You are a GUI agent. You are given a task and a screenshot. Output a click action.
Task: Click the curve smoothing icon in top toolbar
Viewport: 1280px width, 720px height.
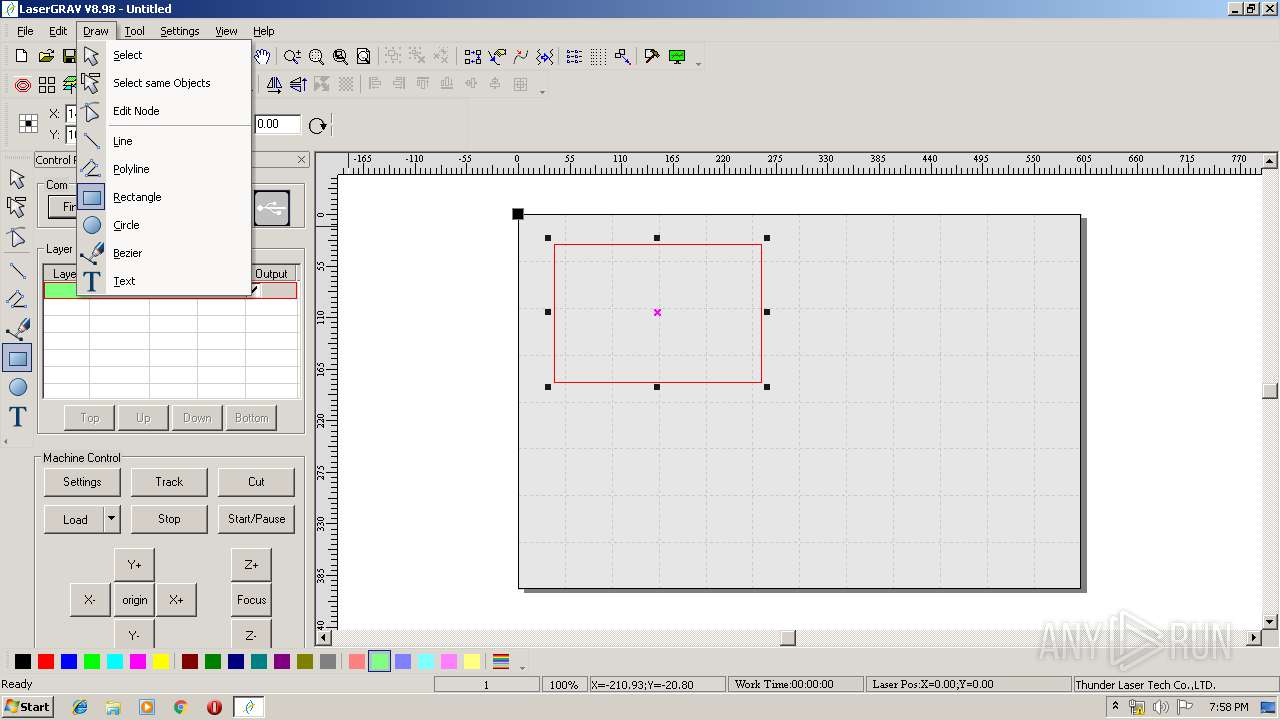click(x=521, y=57)
